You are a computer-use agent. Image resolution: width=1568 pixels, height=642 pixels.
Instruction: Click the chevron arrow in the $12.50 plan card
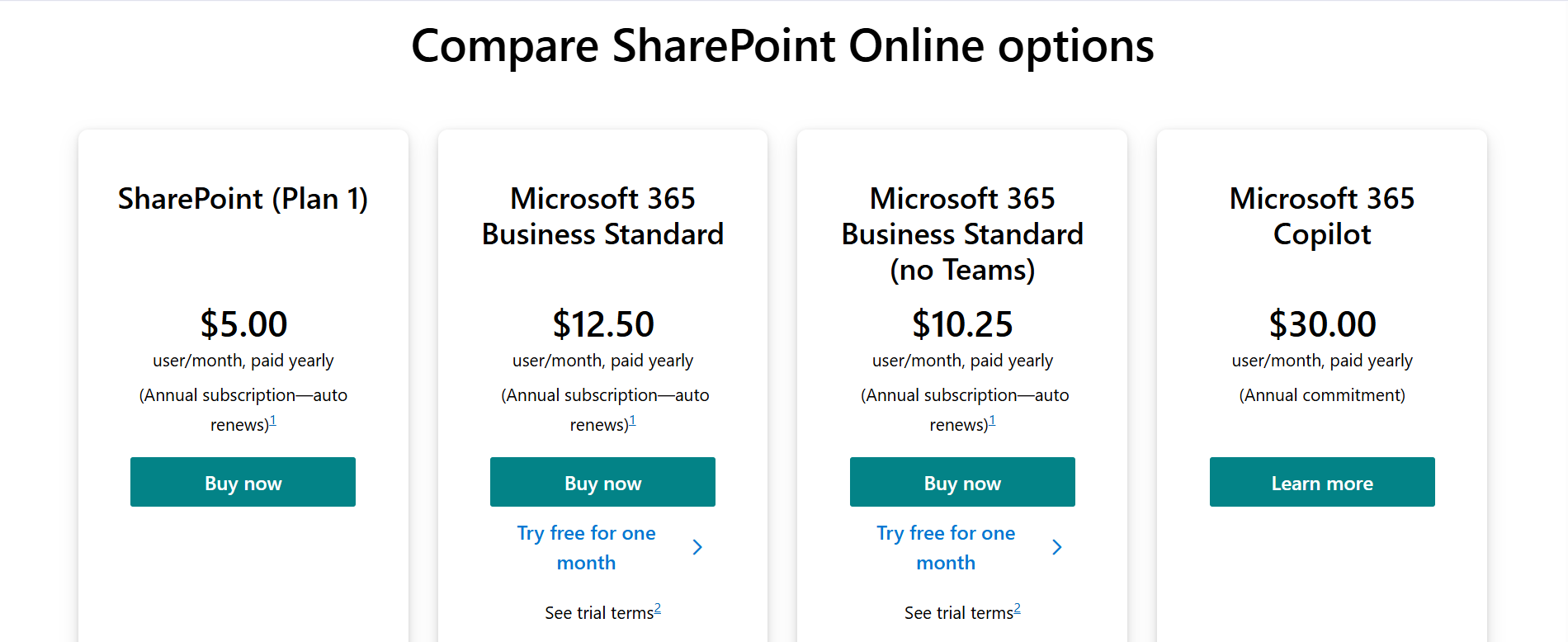(697, 547)
